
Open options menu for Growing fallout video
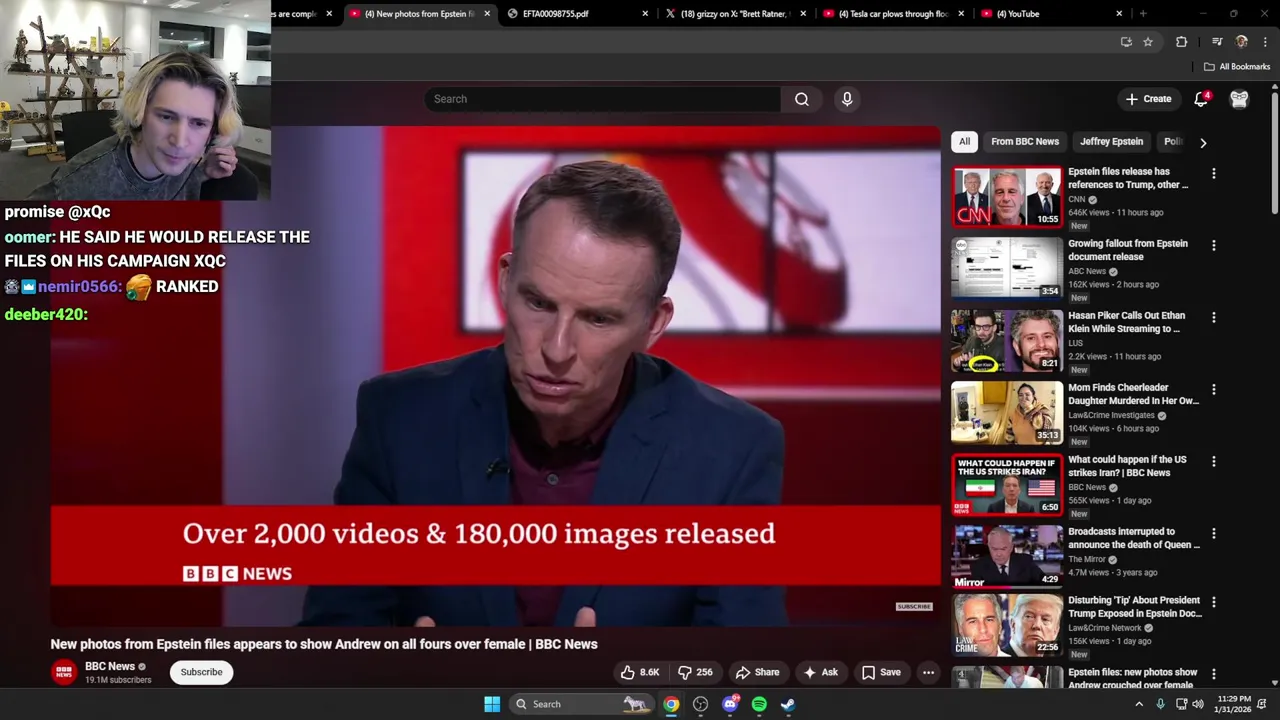[x=1214, y=245]
